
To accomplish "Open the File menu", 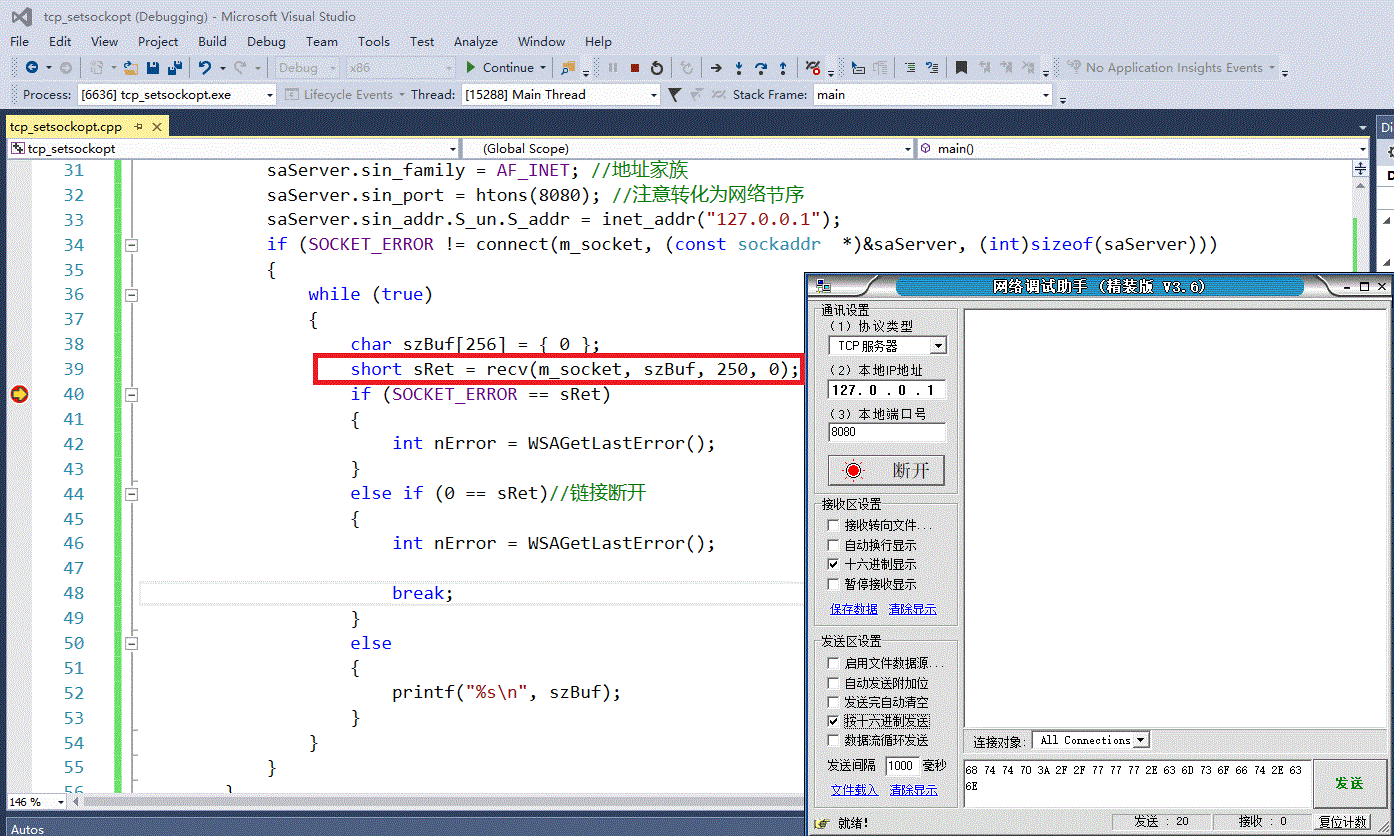I will point(20,41).
